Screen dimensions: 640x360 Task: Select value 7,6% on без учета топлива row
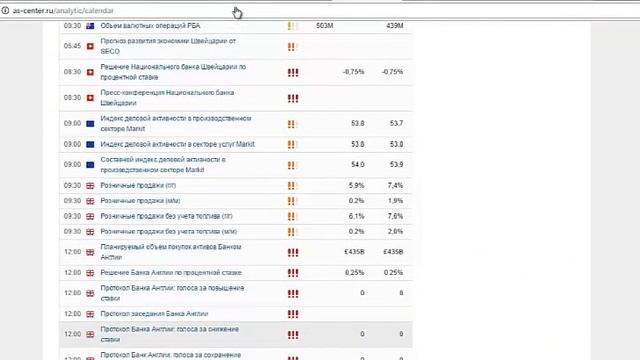pos(395,216)
